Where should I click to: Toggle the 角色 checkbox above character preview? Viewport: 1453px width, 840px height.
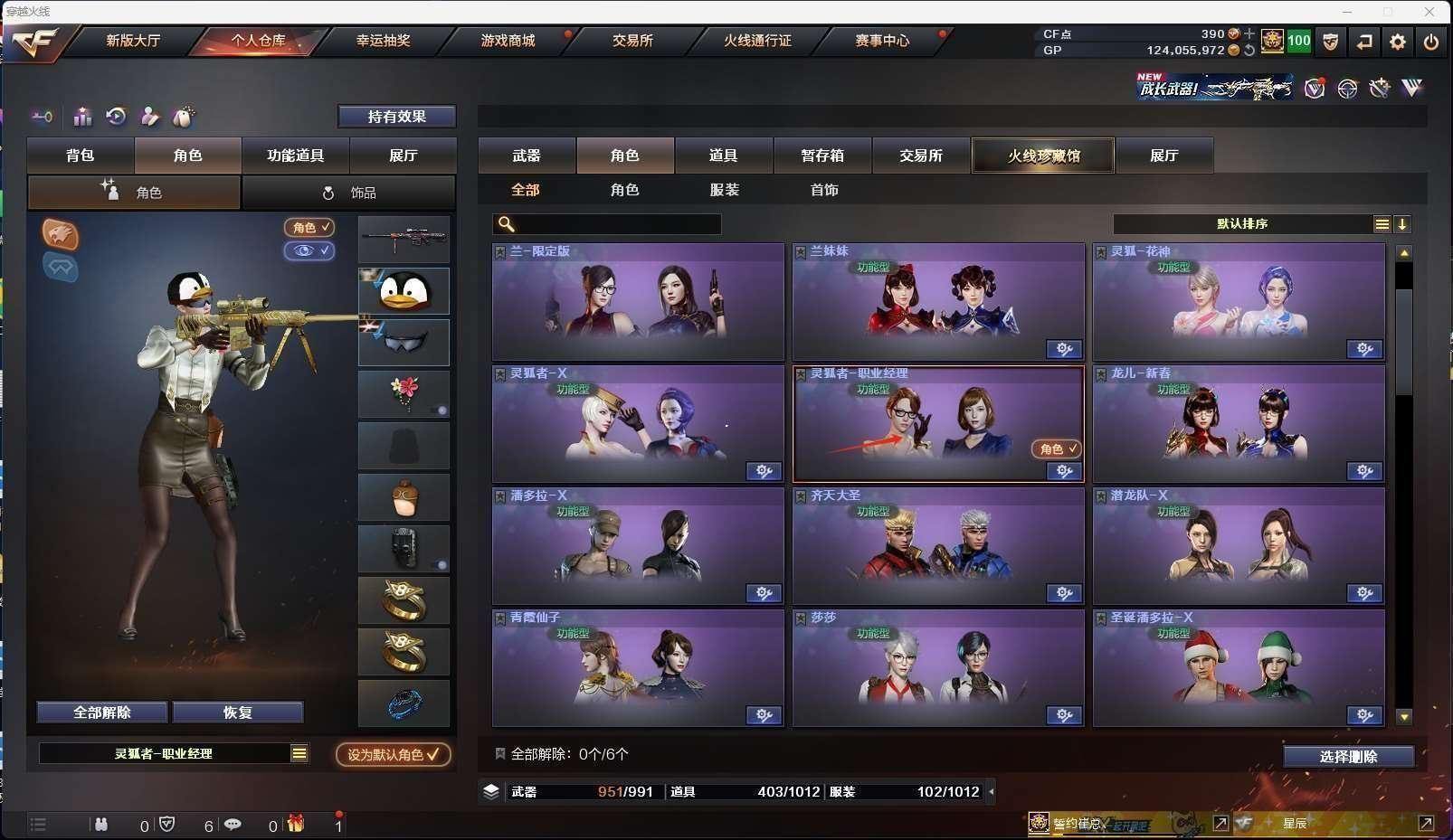point(309,228)
